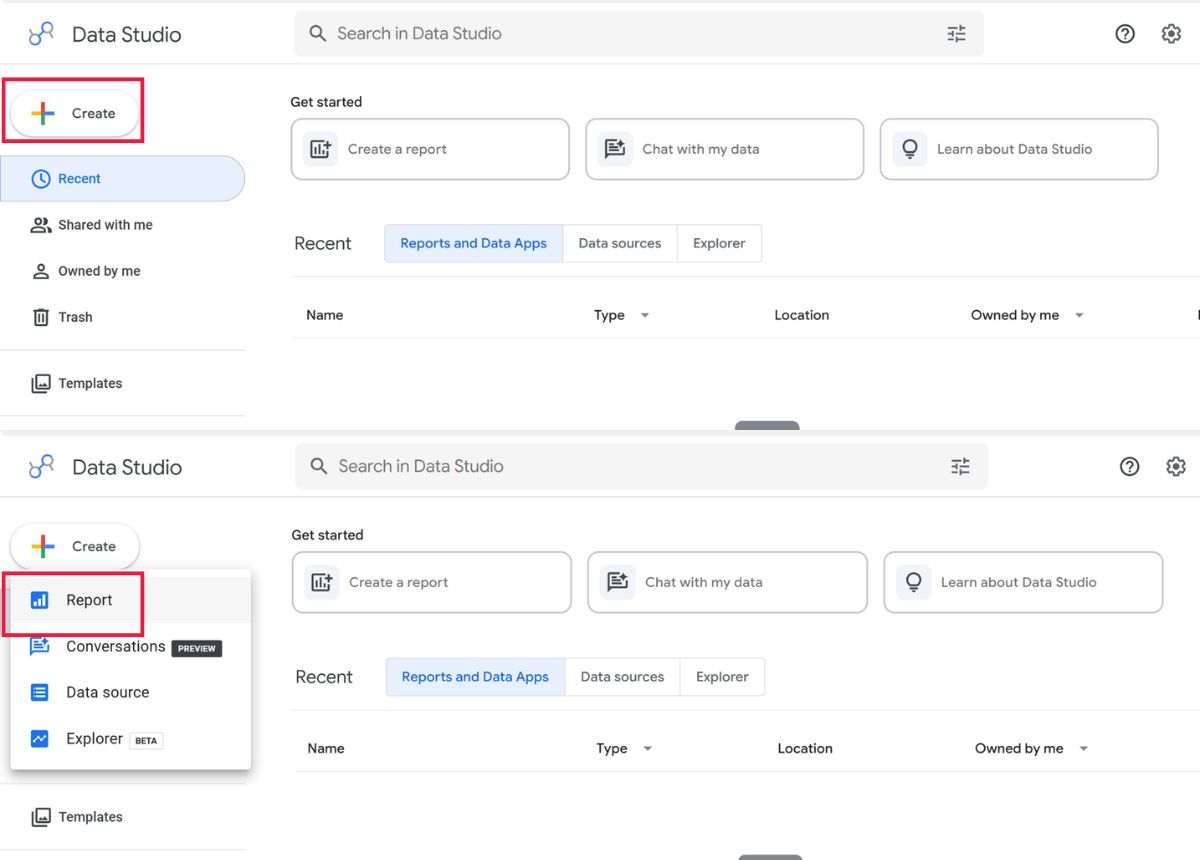This screenshot has height=860, width=1200.
Task: Click the search magnifier icon in lower screenshot
Action: [x=319, y=466]
